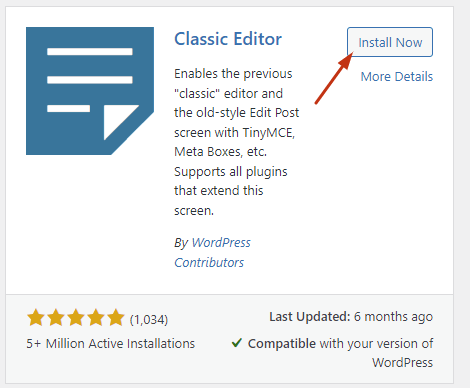The width and height of the screenshot is (470, 388).
Task: Click the Last Updated label
Action: (310, 317)
